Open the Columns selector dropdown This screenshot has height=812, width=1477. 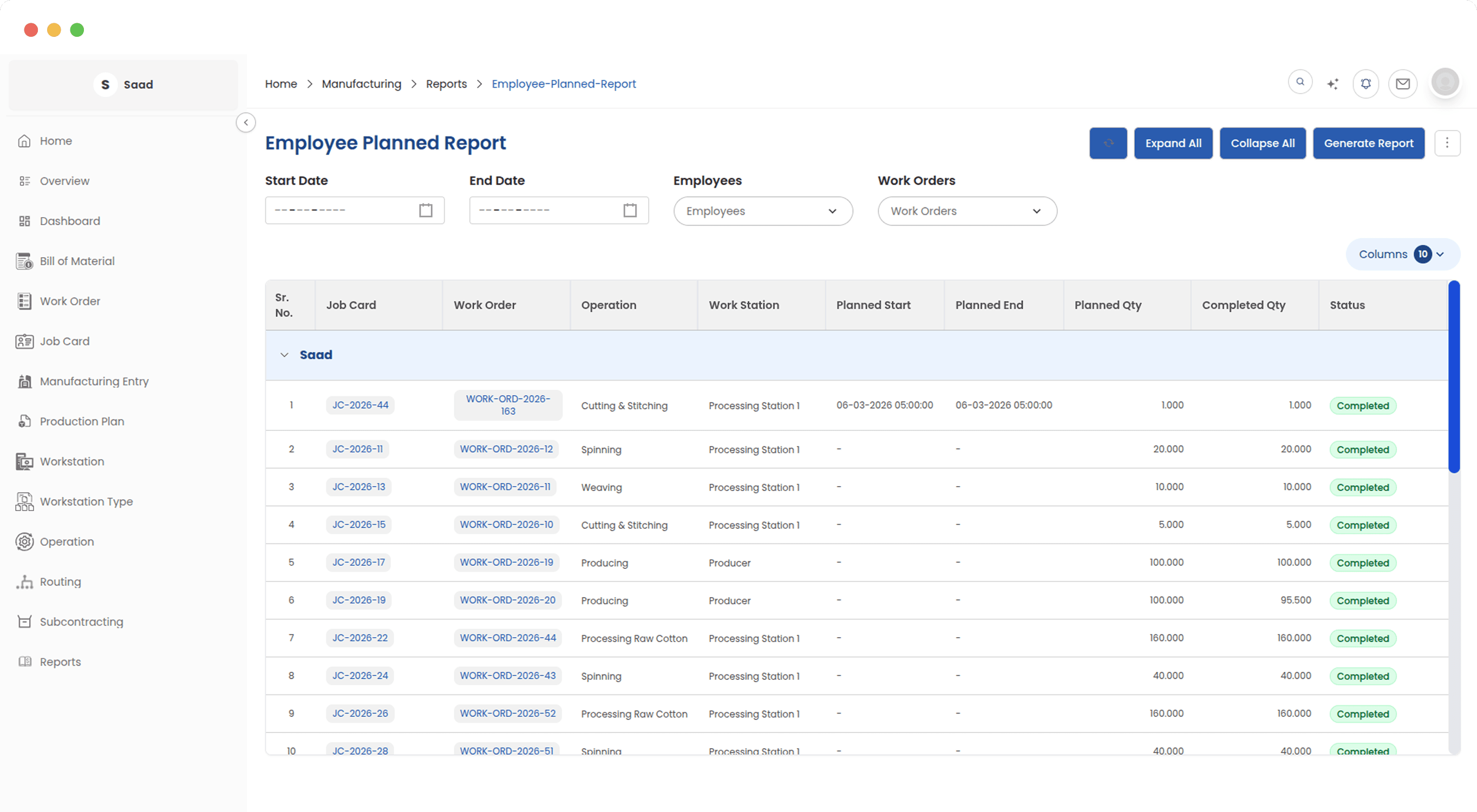click(x=1402, y=253)
